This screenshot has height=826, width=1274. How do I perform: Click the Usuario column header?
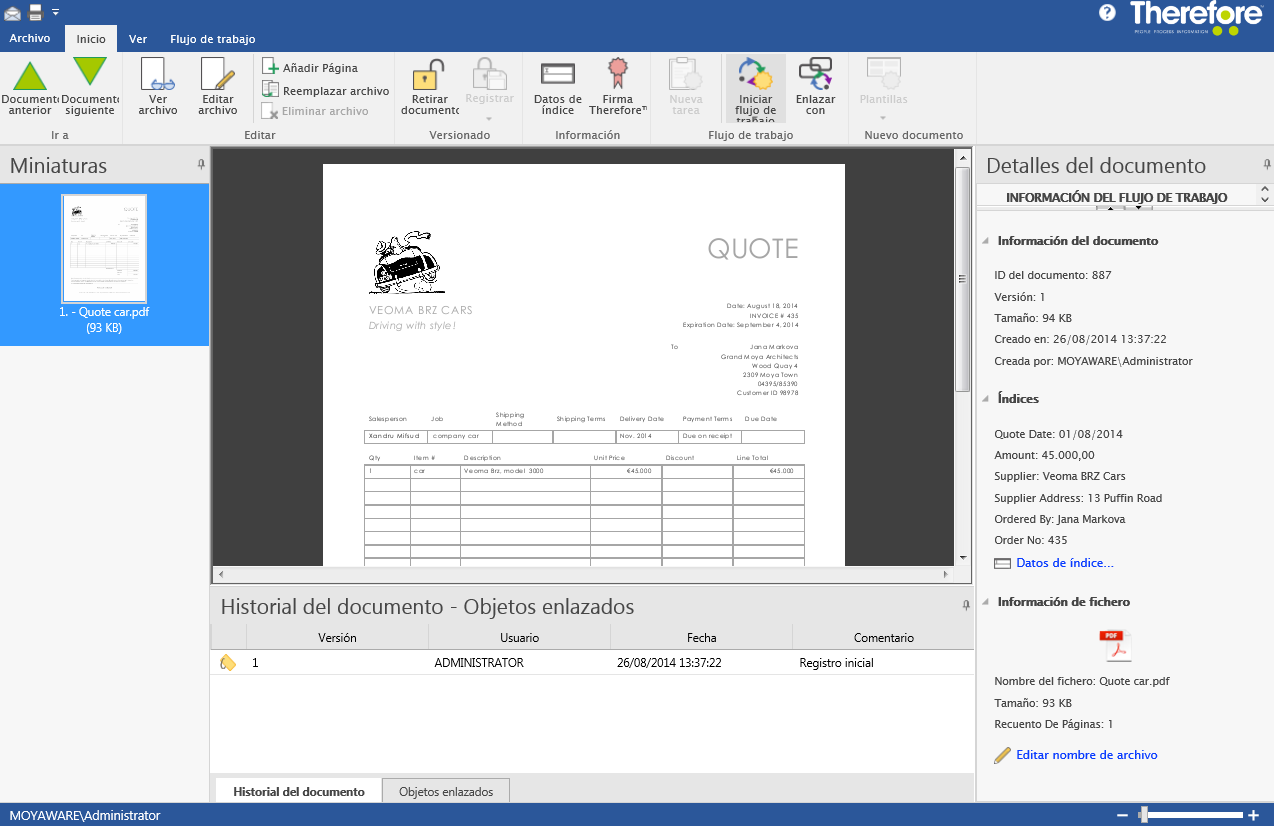(x=519, y=637)
